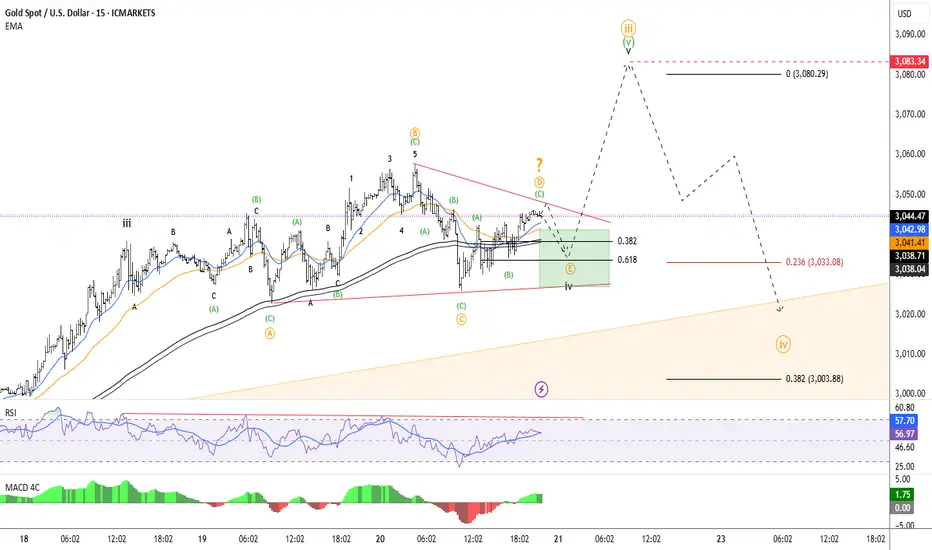
Task: Select the black iii wave label on chart
Action: point(127,224)
